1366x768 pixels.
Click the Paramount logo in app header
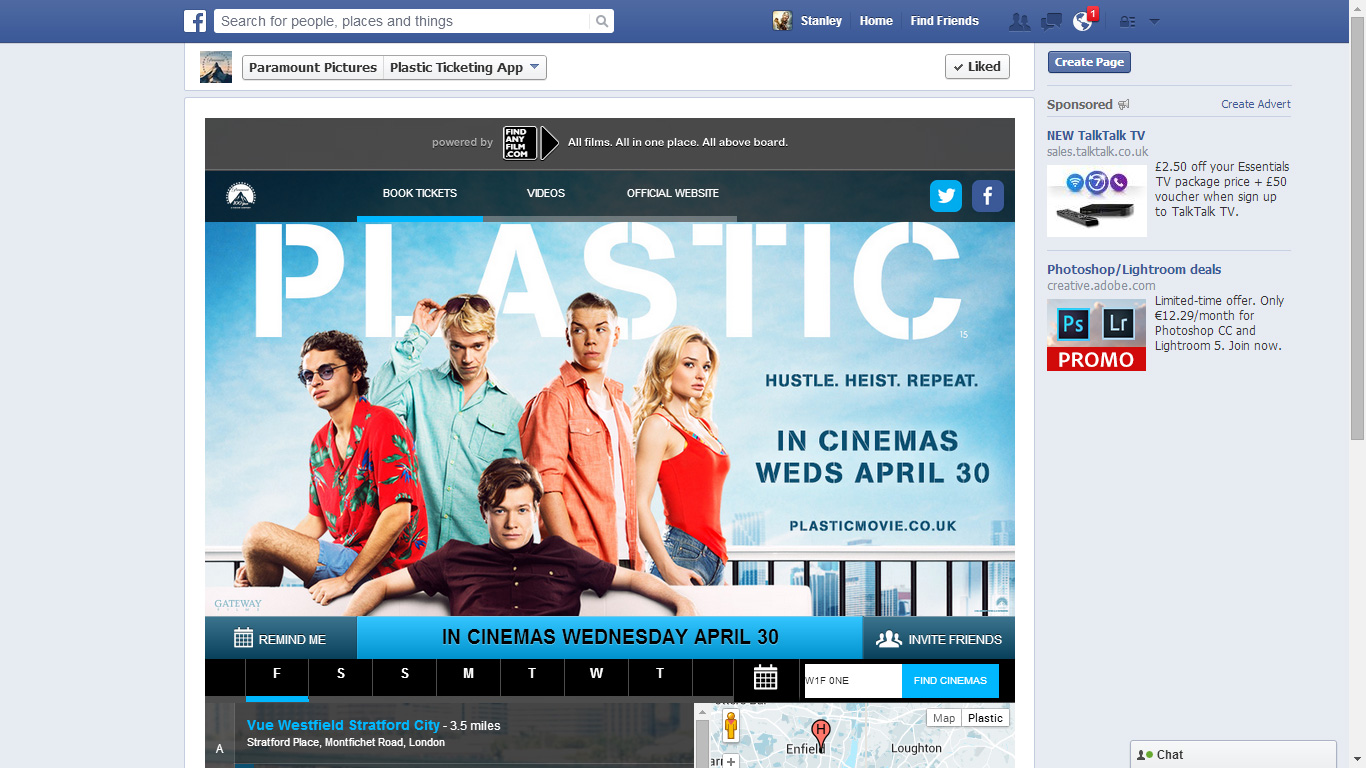pos(240,195)
